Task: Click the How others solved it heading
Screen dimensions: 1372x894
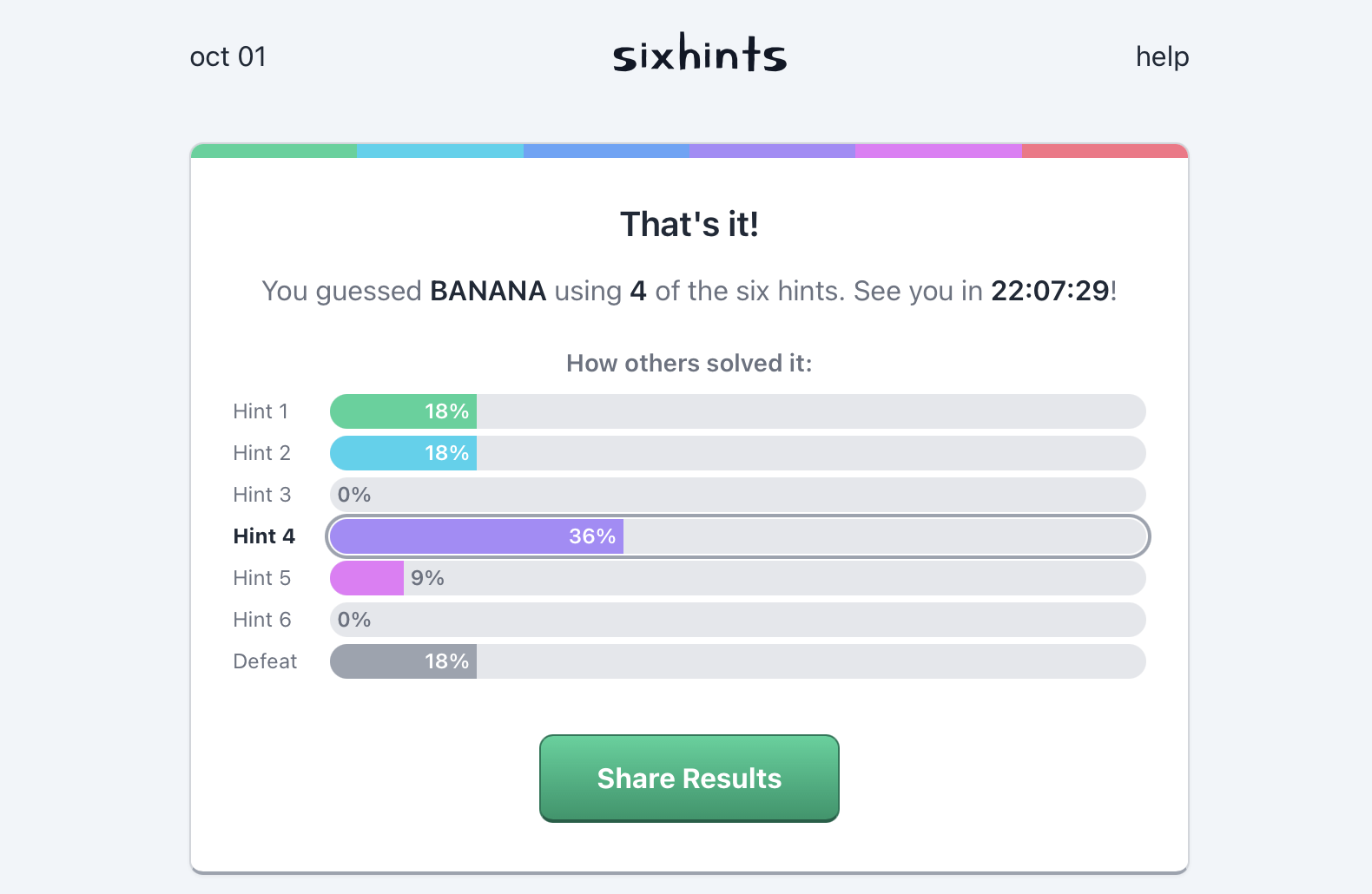Action: point(689,363)
